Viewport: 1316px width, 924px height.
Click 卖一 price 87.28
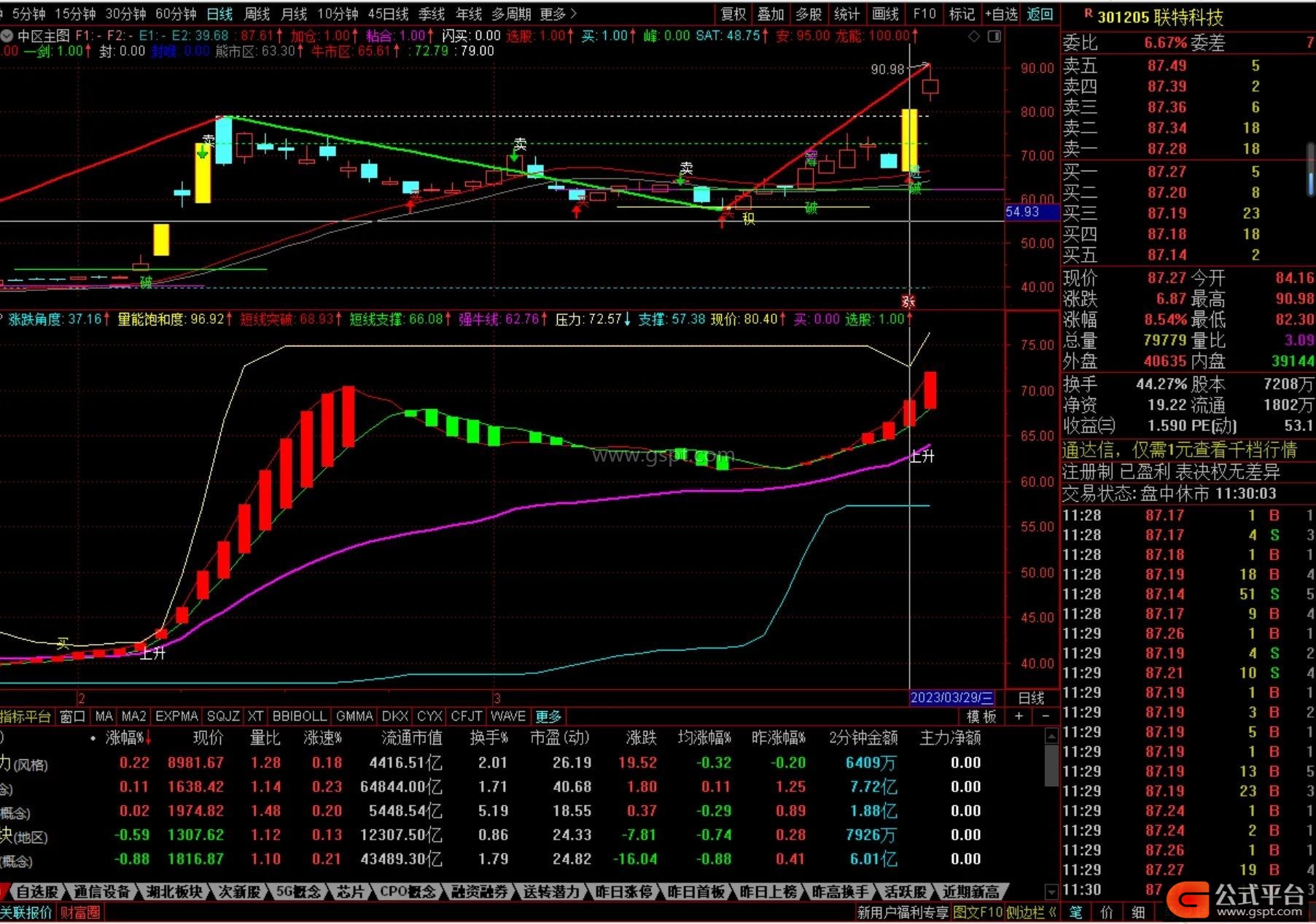[x=1167, y=149]
